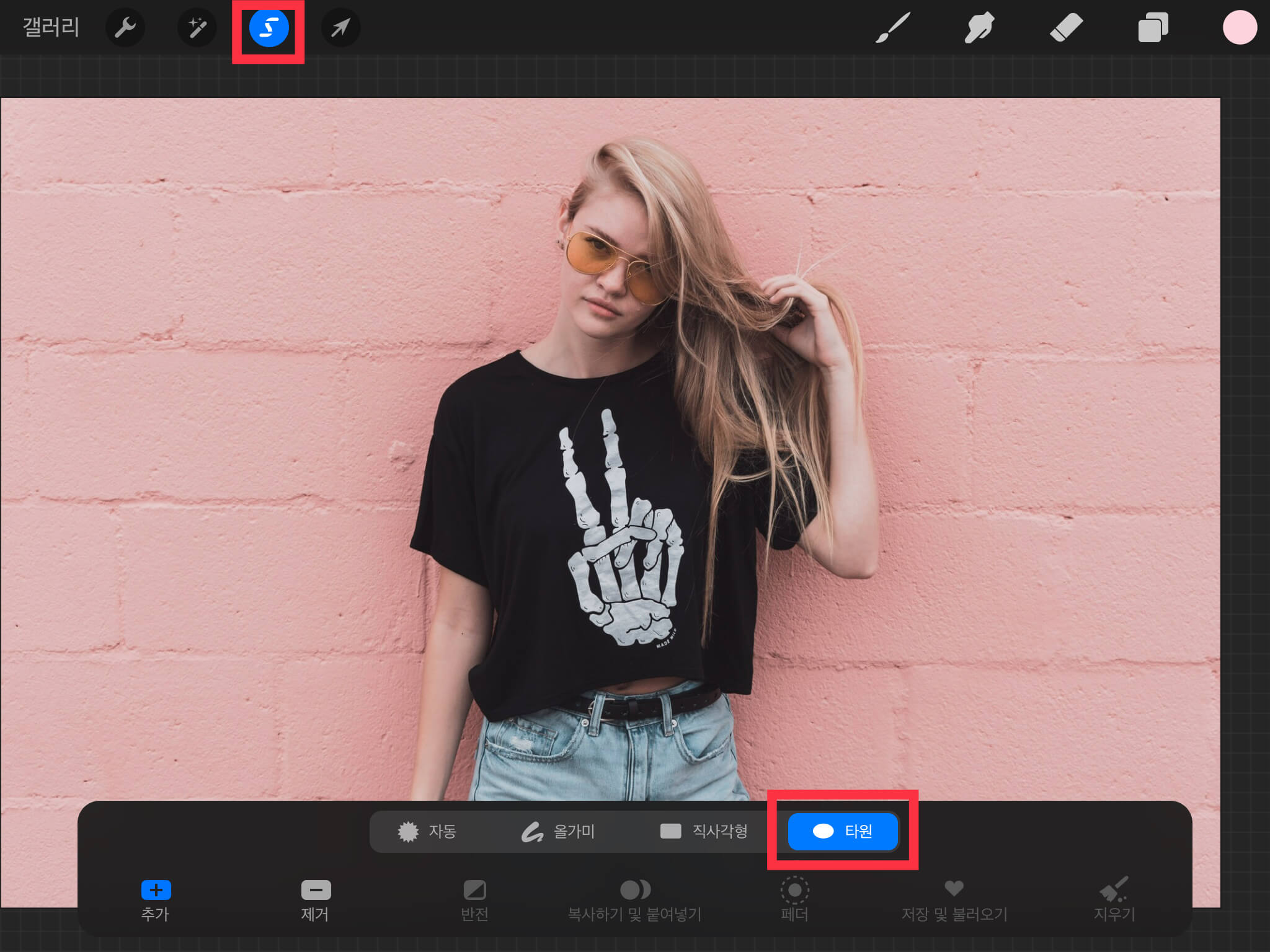Screen dimensions: 1270x952
Task: Open the Layers panel
Action: [x=1153, y=28]
